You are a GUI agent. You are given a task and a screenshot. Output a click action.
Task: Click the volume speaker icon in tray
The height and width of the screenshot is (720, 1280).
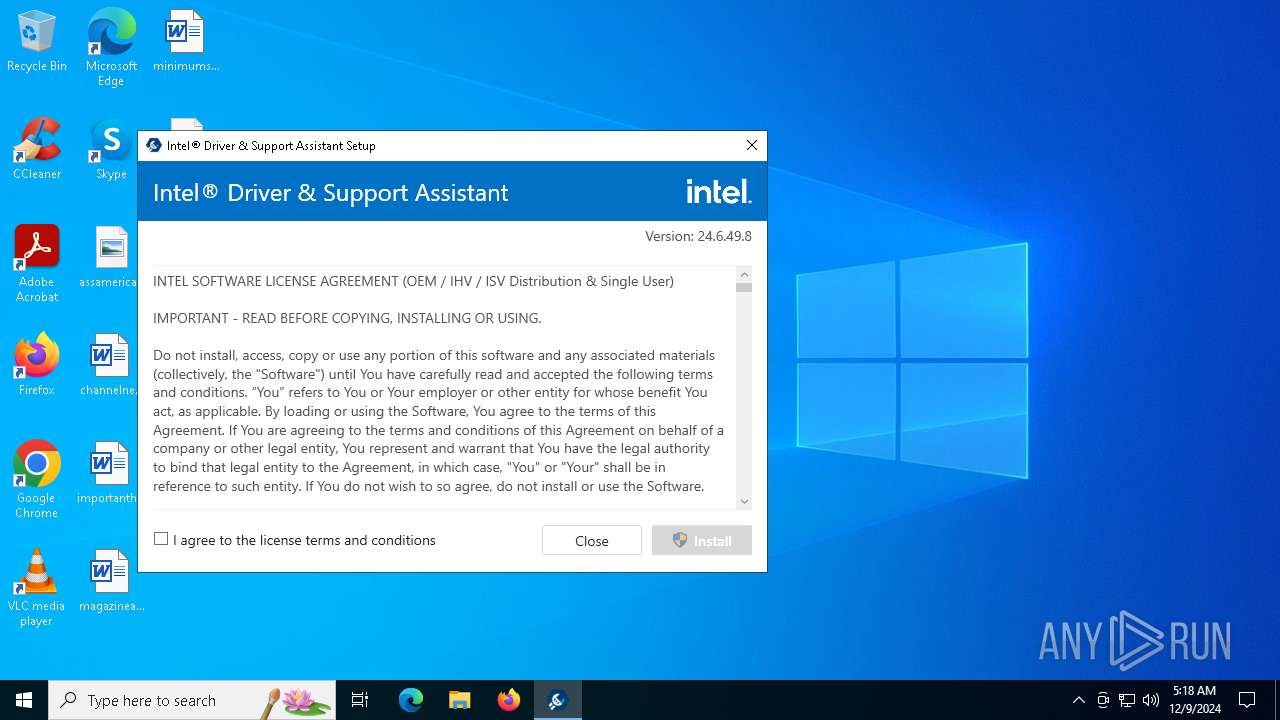[1151, 700]
